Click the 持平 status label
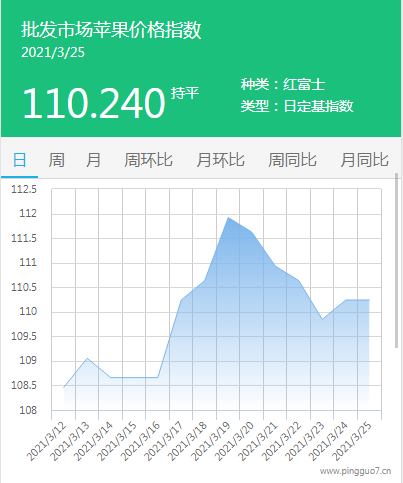This screenshot has height=483, width=403. (185, 93)
